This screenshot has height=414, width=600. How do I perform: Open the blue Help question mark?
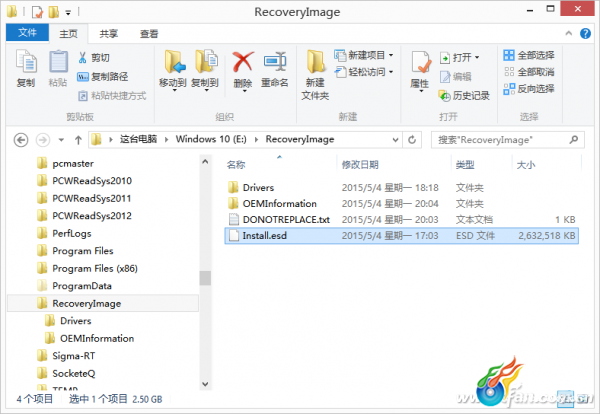585,33
